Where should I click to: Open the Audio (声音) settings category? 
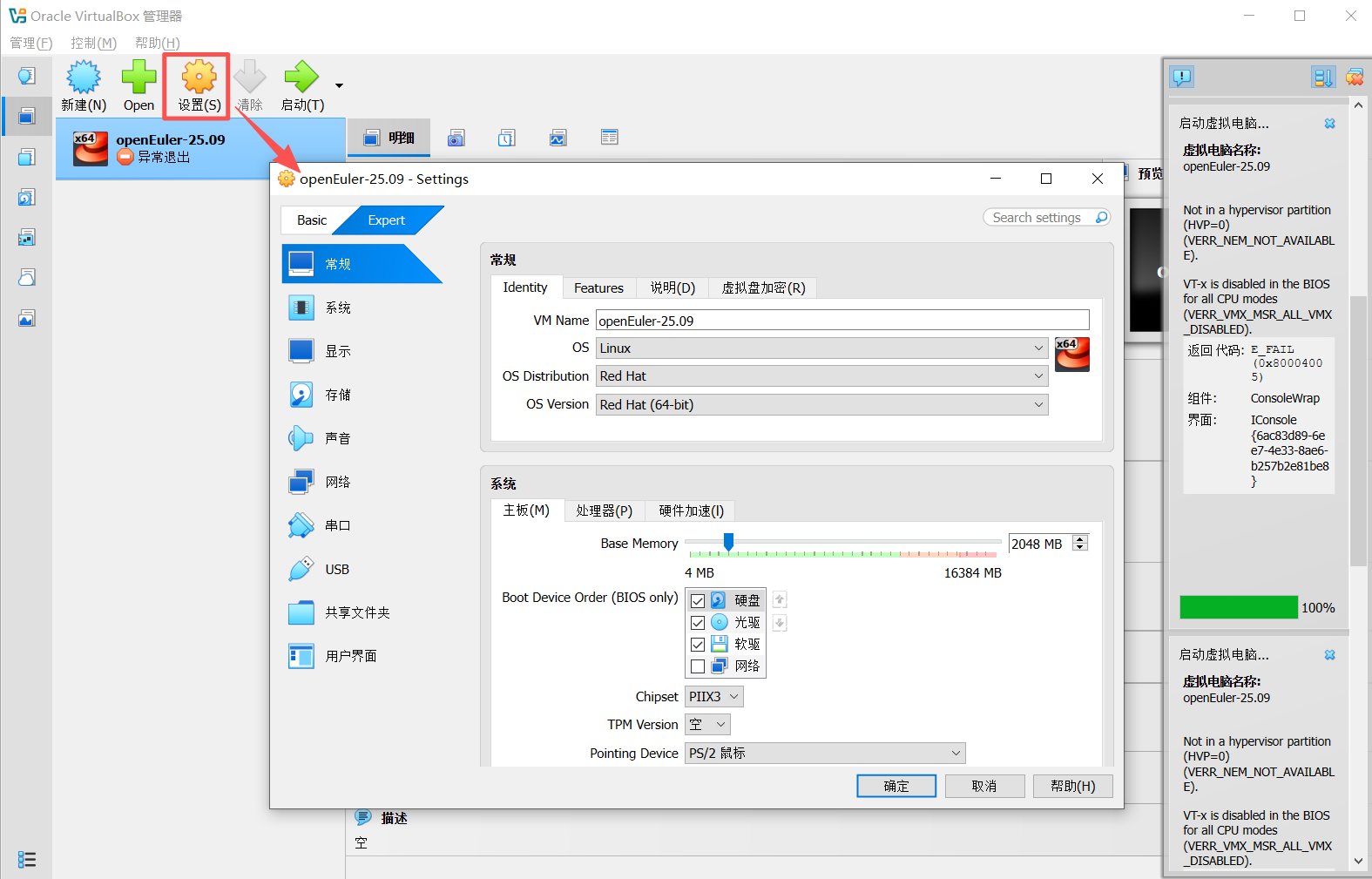[337, 438]
